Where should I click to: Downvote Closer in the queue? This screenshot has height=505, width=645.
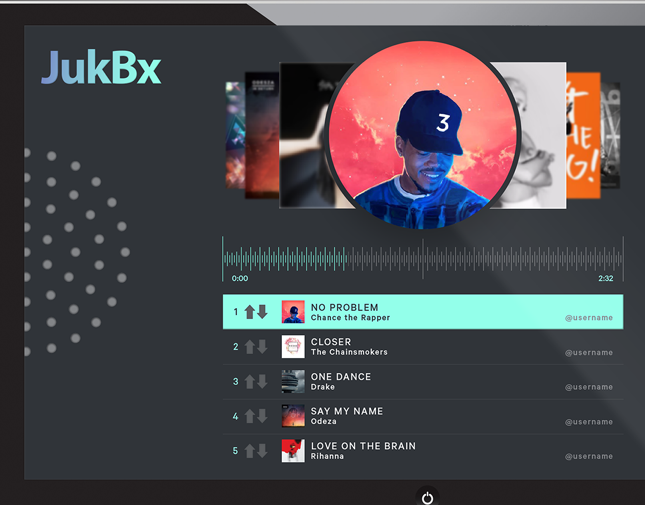[262, 347]
